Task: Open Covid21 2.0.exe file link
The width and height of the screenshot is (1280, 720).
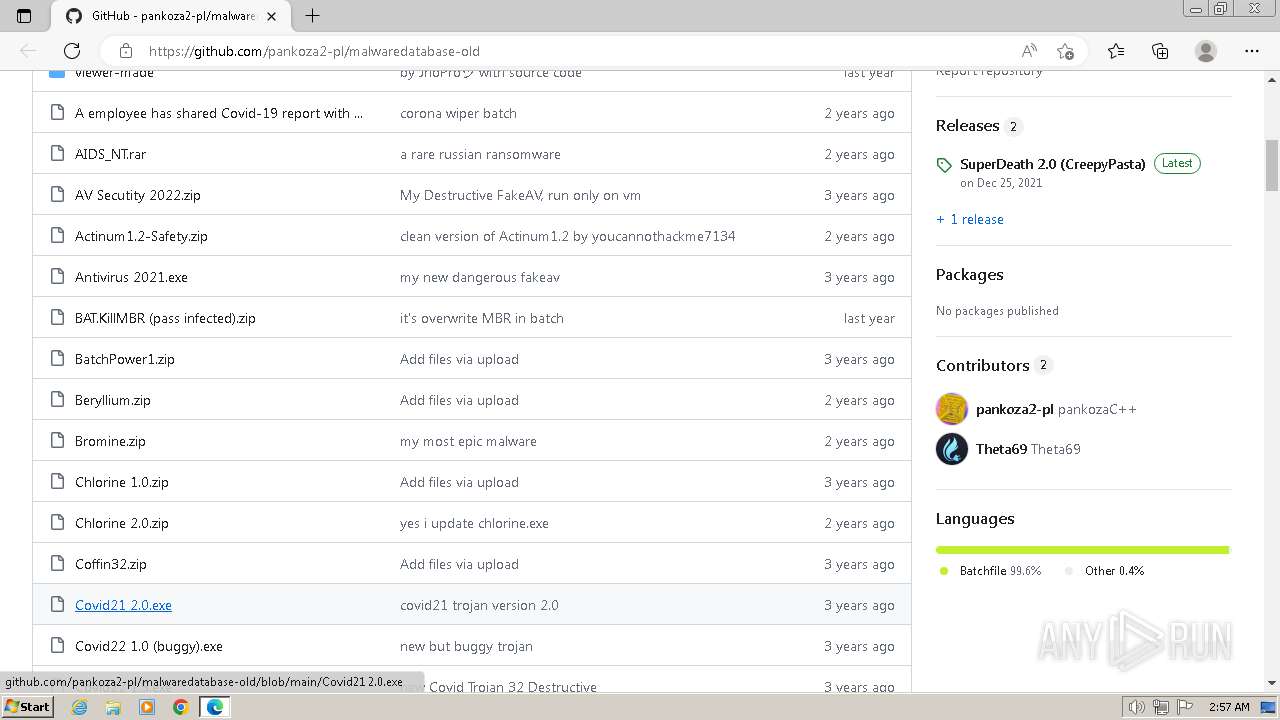Action: click(123, 605)
